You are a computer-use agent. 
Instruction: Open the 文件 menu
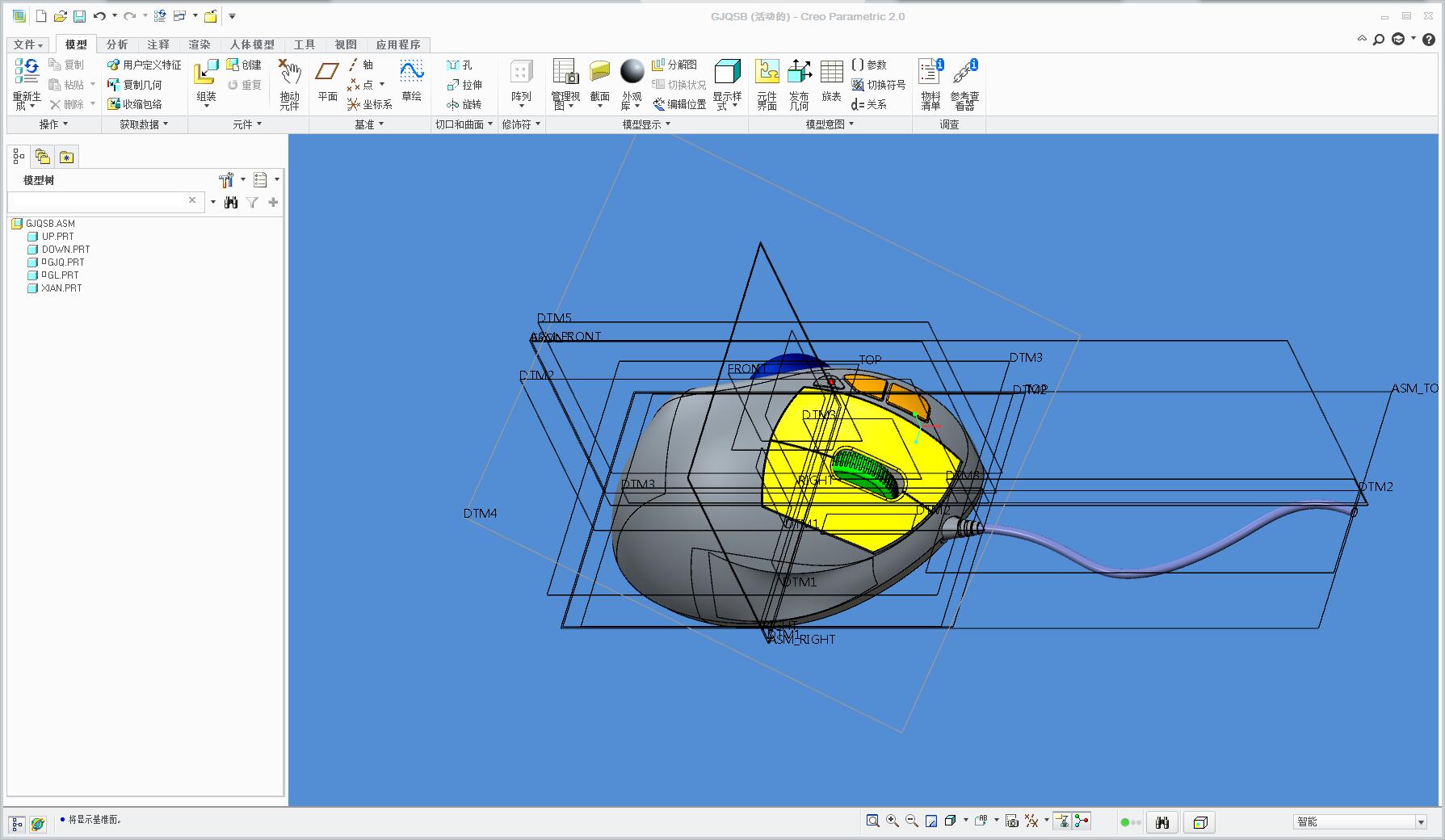[x=28, y=44]
